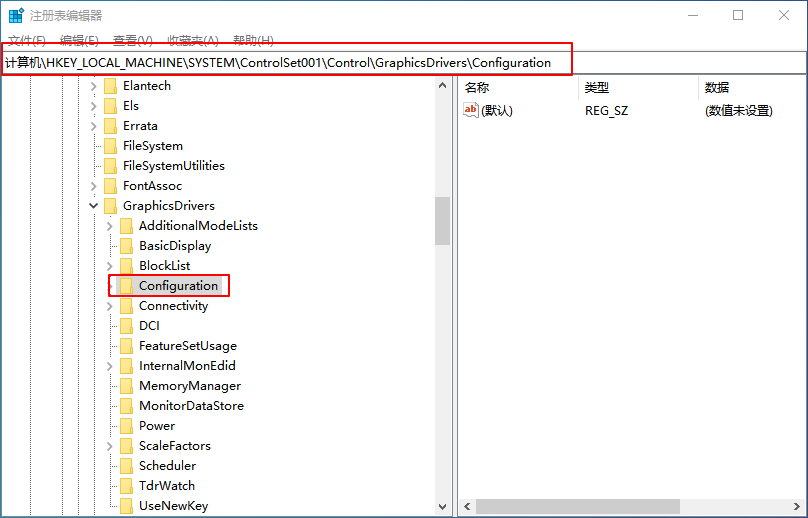
Task: Click the MemoryManager folder icon
Action: [x=126, y=386]
